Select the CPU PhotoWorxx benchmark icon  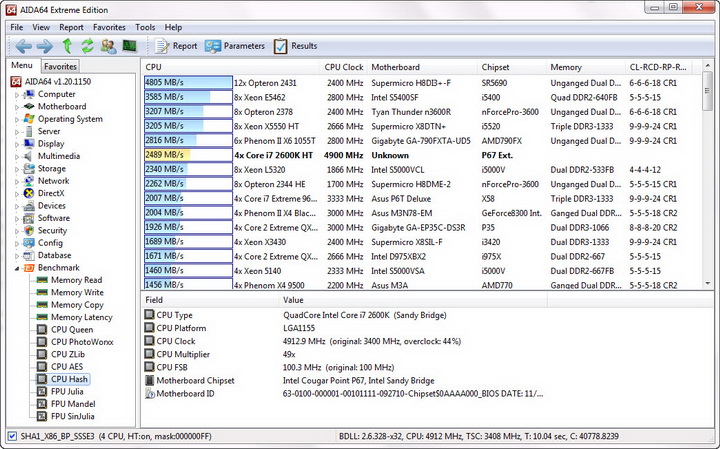click(42, 342)
